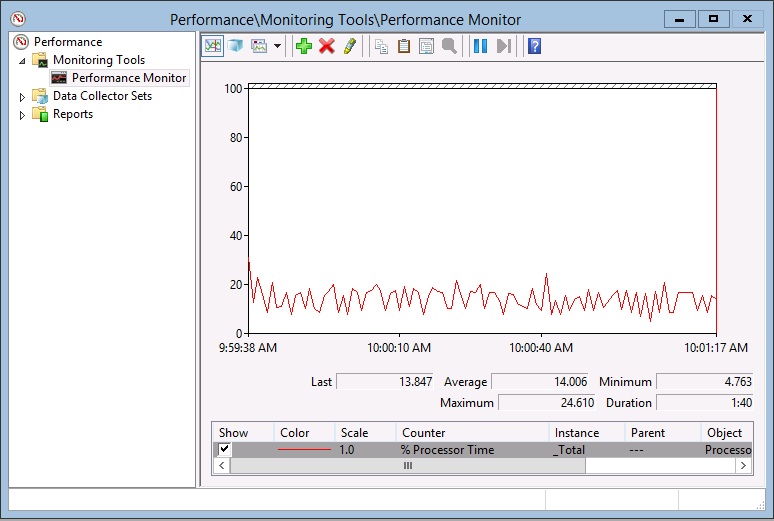Add a counter with the green plus
This screenshot has width=774, height=521.
click(x=304, y=46)
